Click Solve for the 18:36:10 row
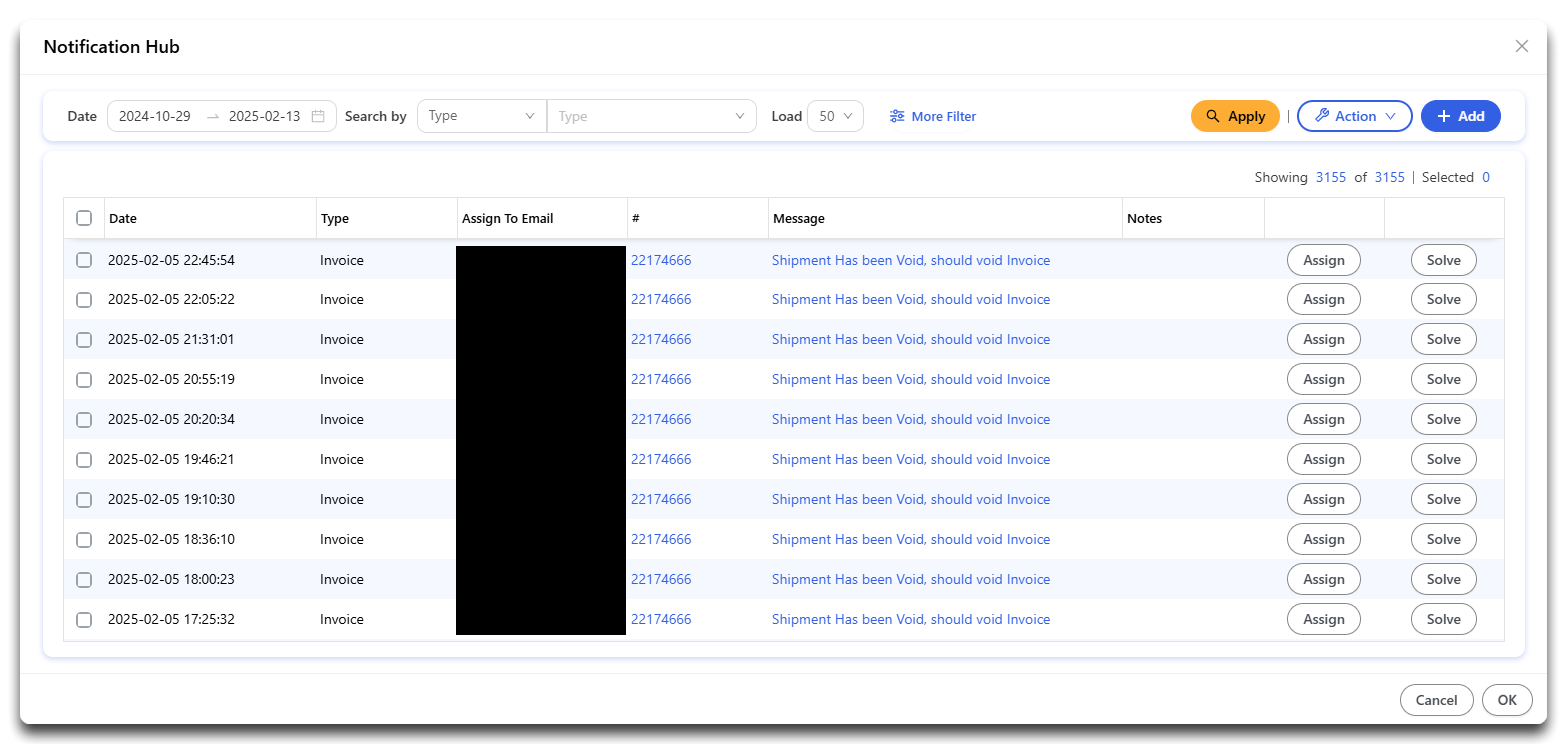Screen dimensions: 1567x744 tap(1444, 539)
